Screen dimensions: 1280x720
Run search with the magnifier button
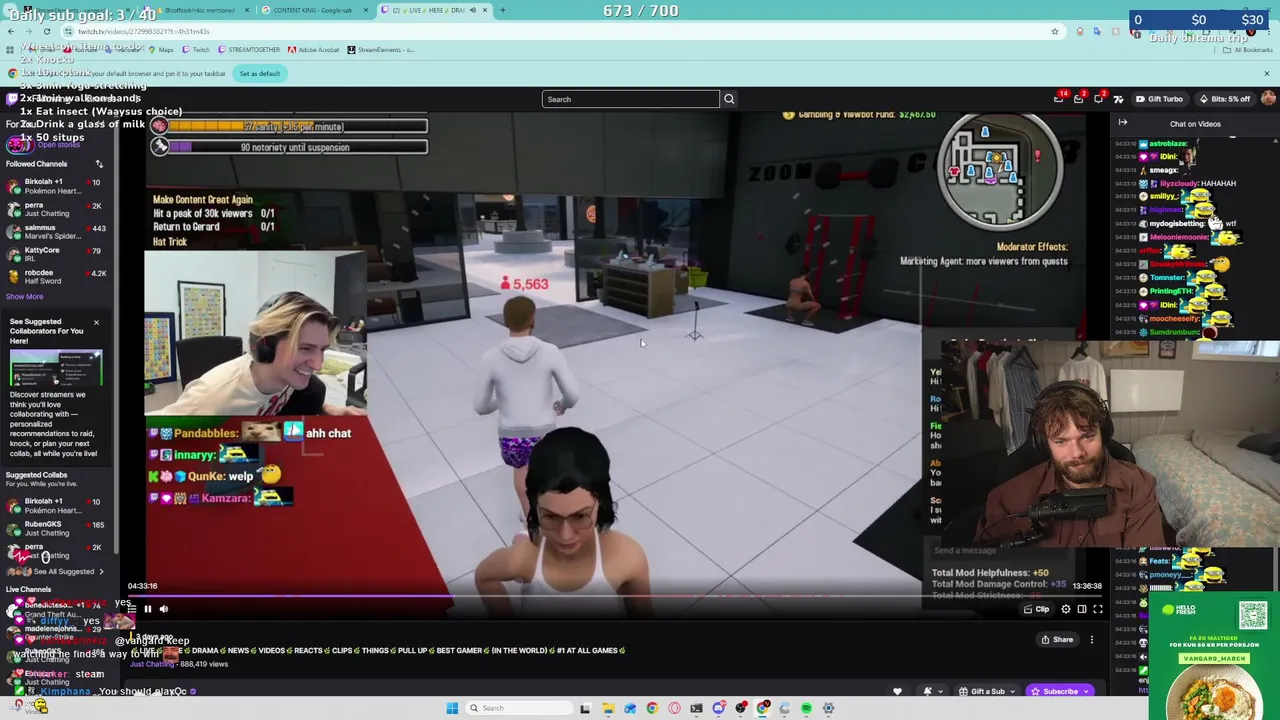[729, 99]
